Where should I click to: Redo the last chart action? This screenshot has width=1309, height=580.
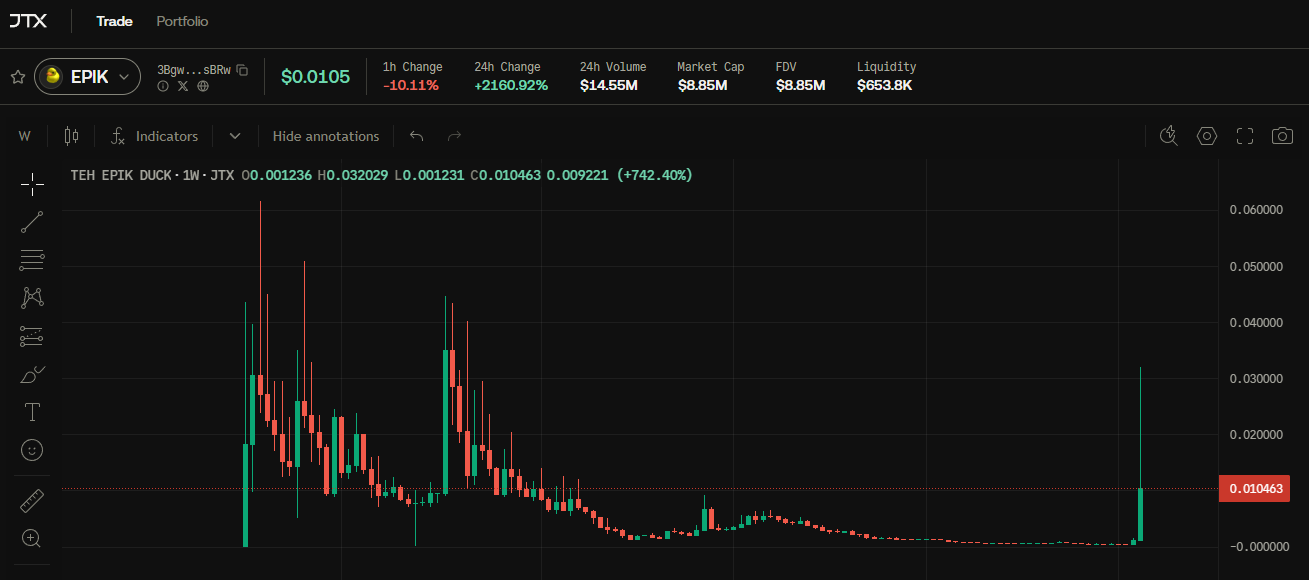454,136
